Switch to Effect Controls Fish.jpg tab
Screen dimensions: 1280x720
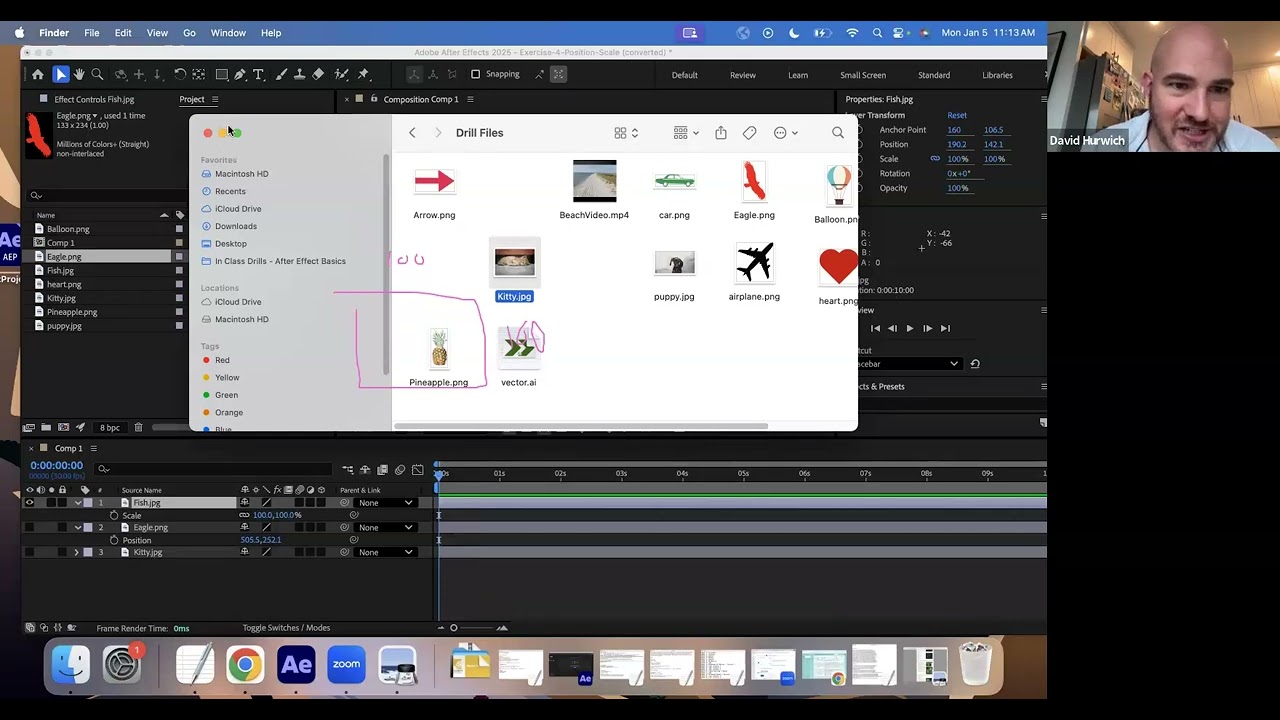pyautogui.click(x=94, y=99)
